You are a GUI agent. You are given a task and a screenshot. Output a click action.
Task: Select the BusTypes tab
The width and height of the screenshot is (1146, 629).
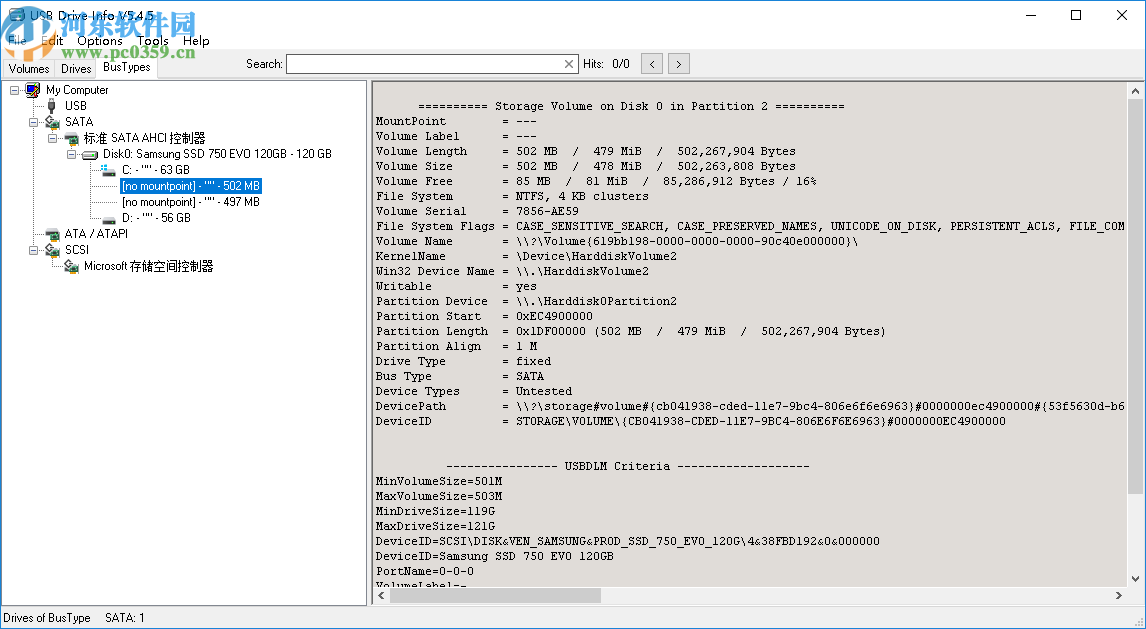click(126, 67)
